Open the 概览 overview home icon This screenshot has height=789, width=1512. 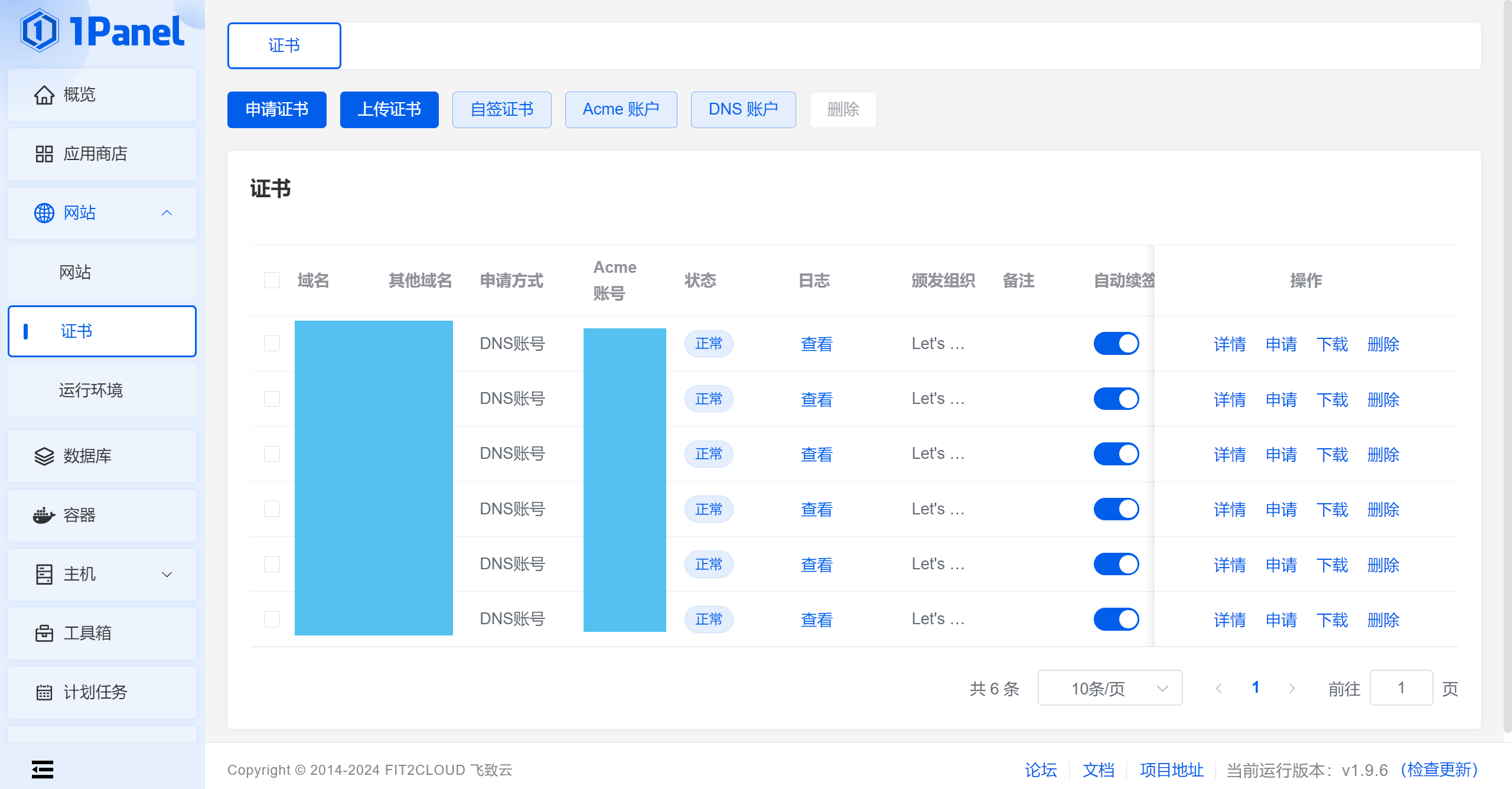click(x=44, y=94)
